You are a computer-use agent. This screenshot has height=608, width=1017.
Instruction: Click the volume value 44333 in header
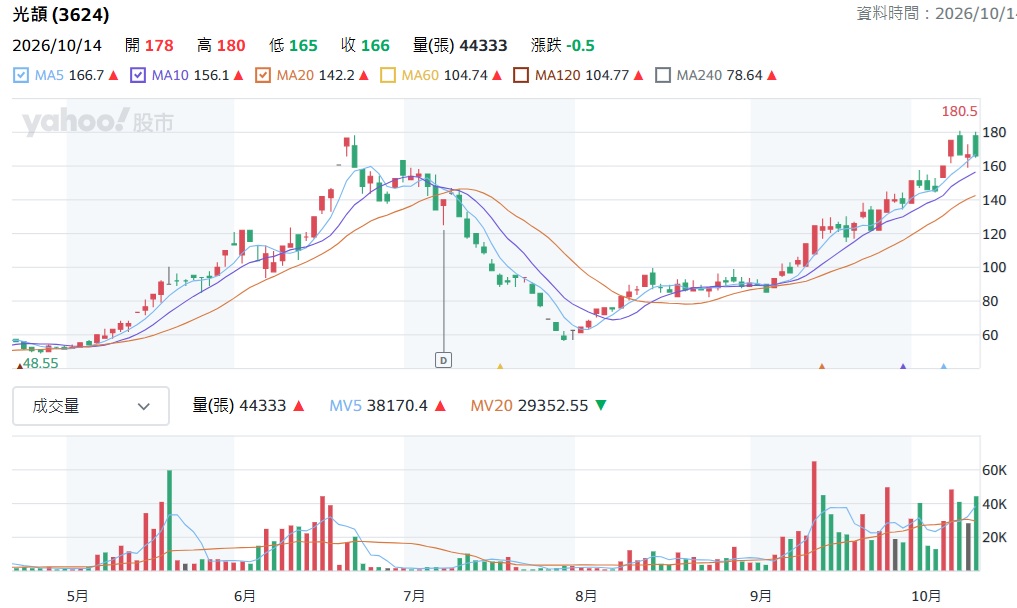coord(483,45)
